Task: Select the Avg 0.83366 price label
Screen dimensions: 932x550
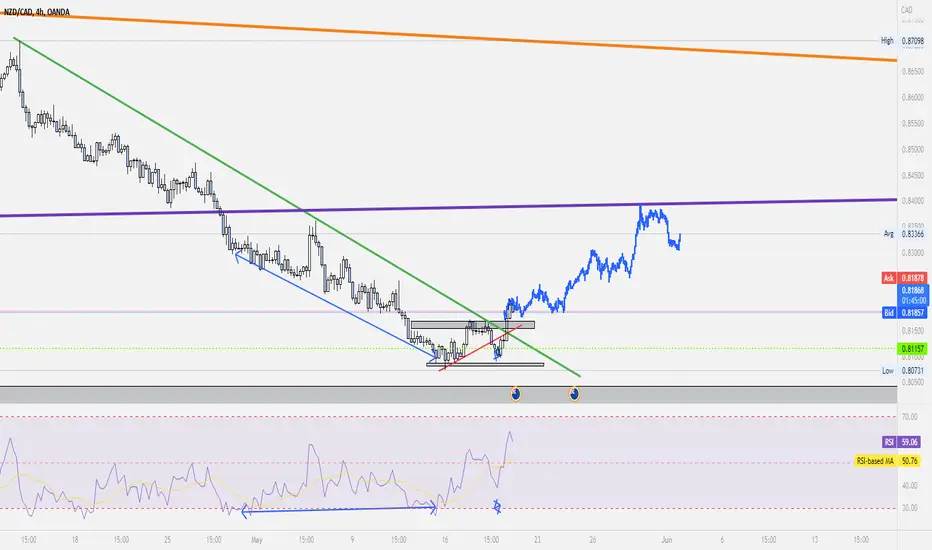Action: (x=904, y=234)
